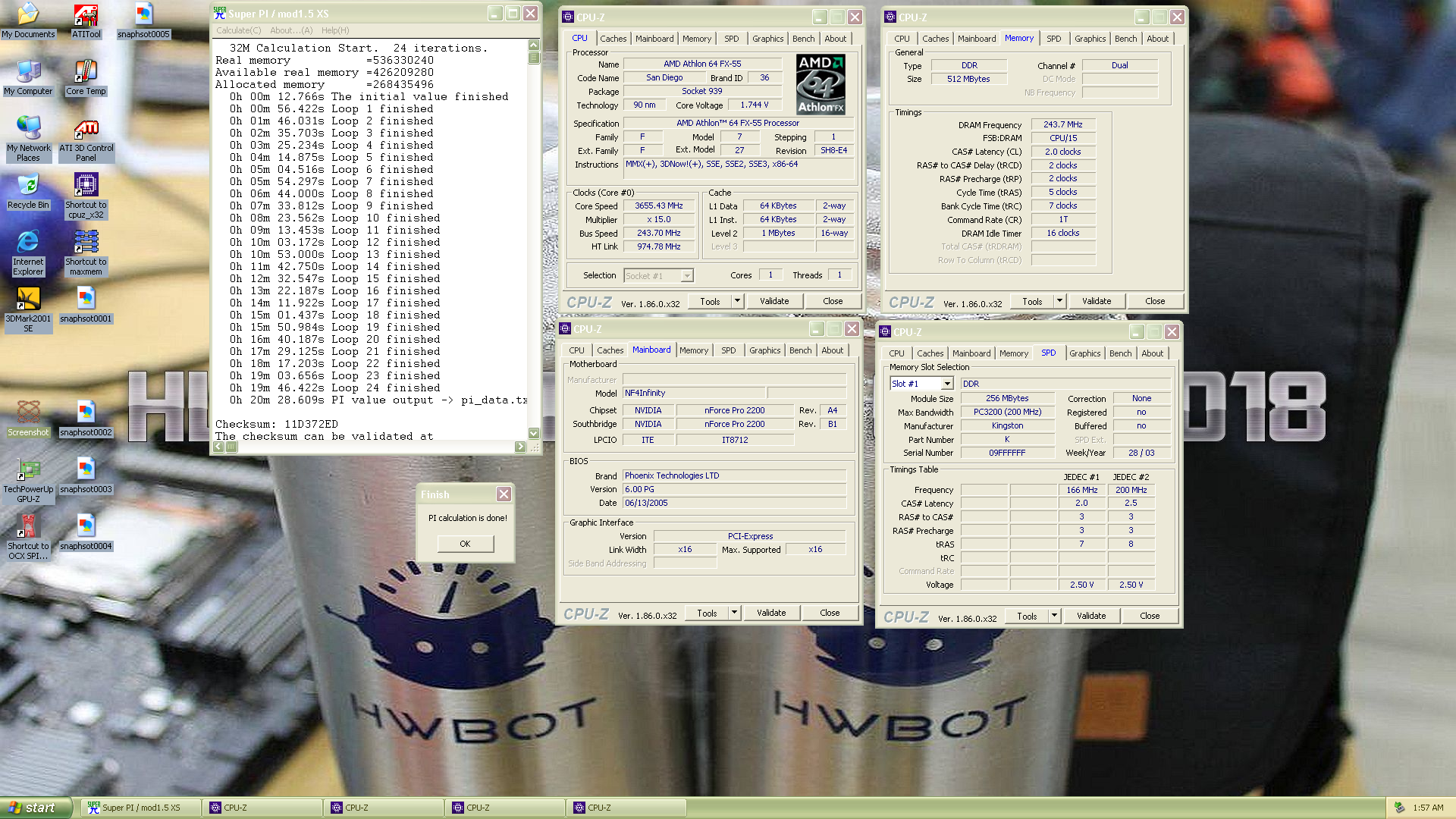Open About menu in Super PI
Screen dimensions: 1456x819
pyautogui.click(x=291, y=30)
